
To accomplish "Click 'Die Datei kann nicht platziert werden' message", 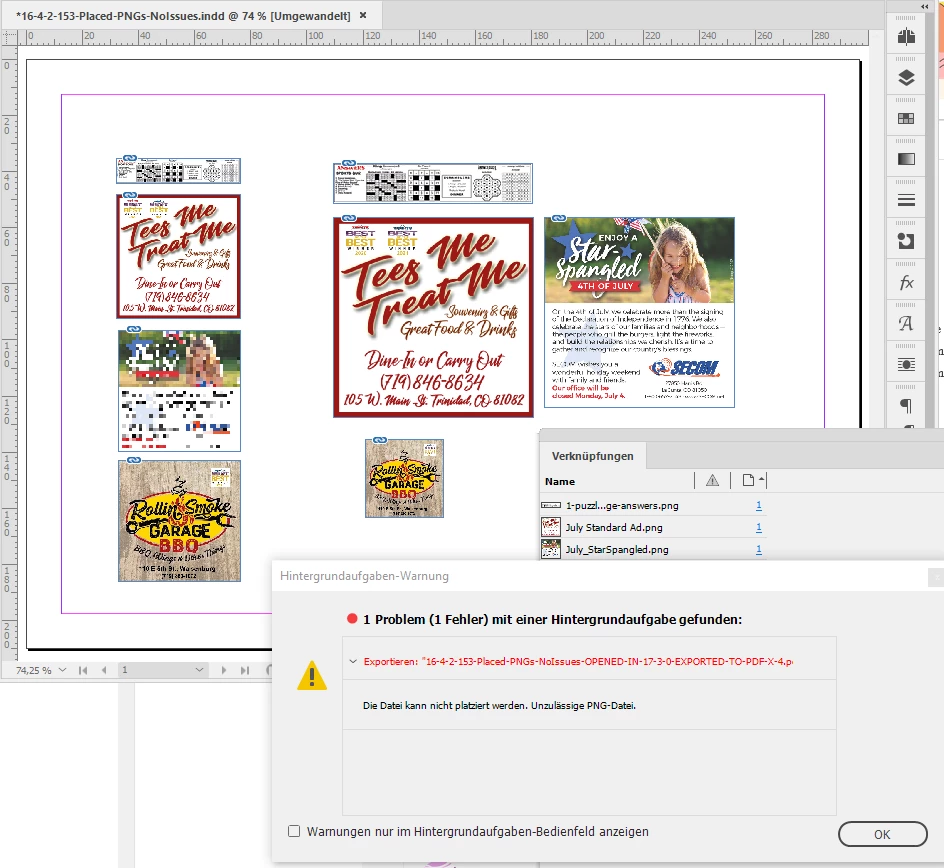I will [499, 705].
